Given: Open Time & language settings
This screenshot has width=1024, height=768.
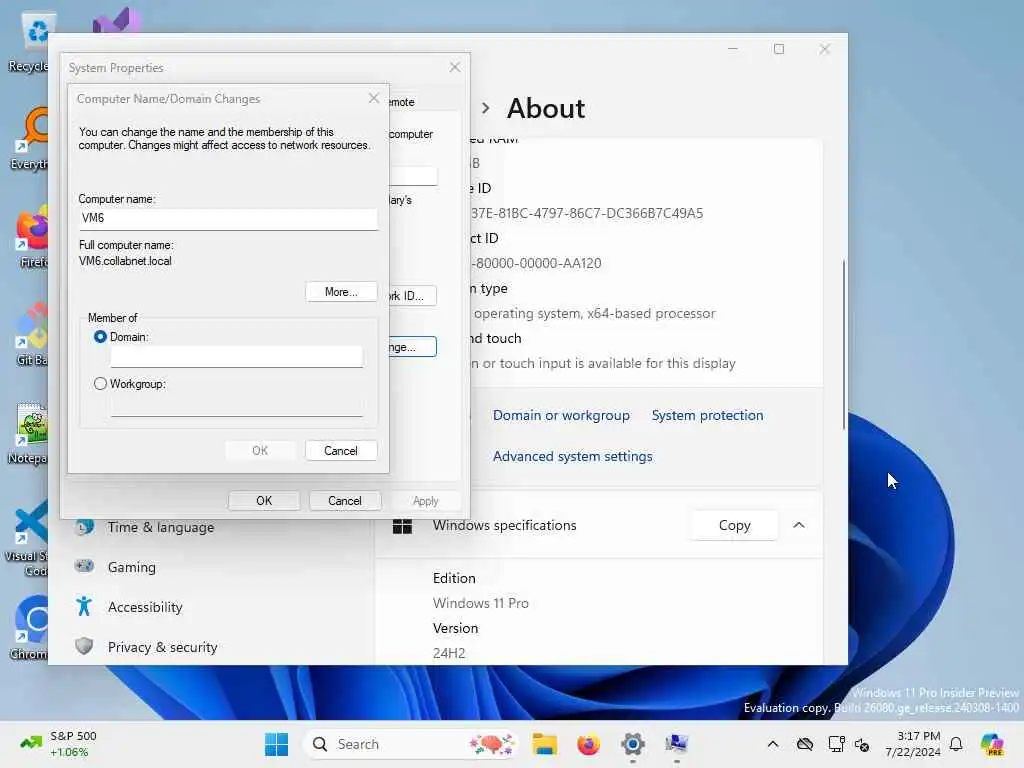Looking at the screenshot, I should coord(161,527).
